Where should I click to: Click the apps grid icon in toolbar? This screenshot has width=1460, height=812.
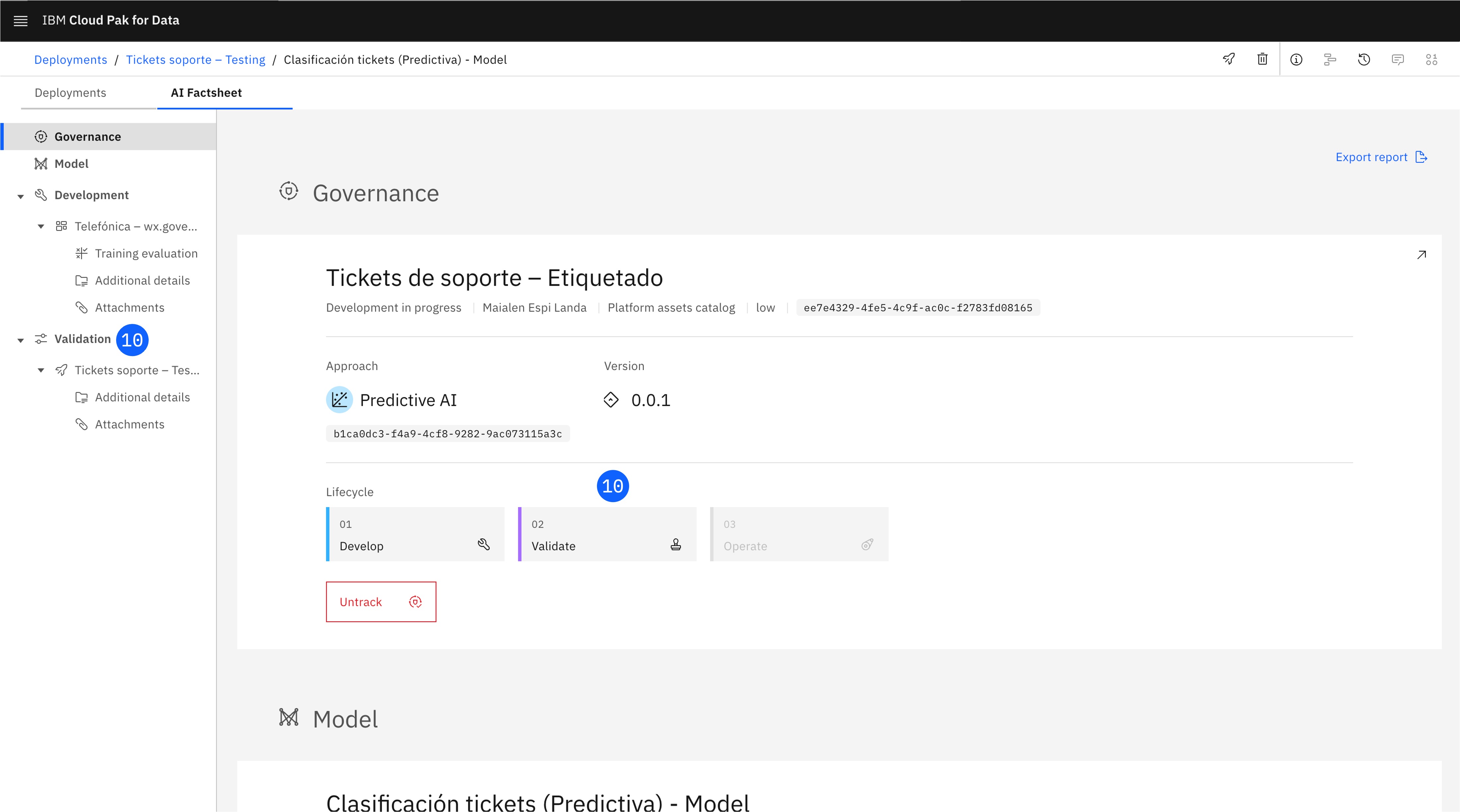coord(1431,59)
